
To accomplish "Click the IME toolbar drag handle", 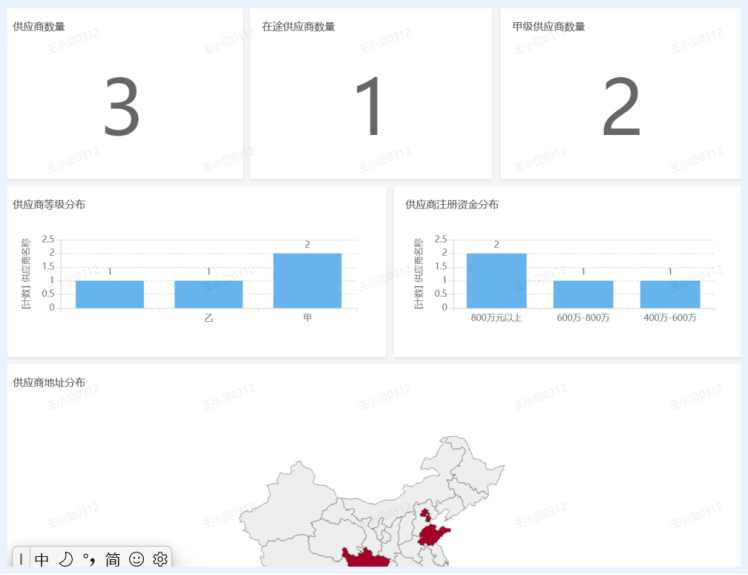I will coord(21,560).
